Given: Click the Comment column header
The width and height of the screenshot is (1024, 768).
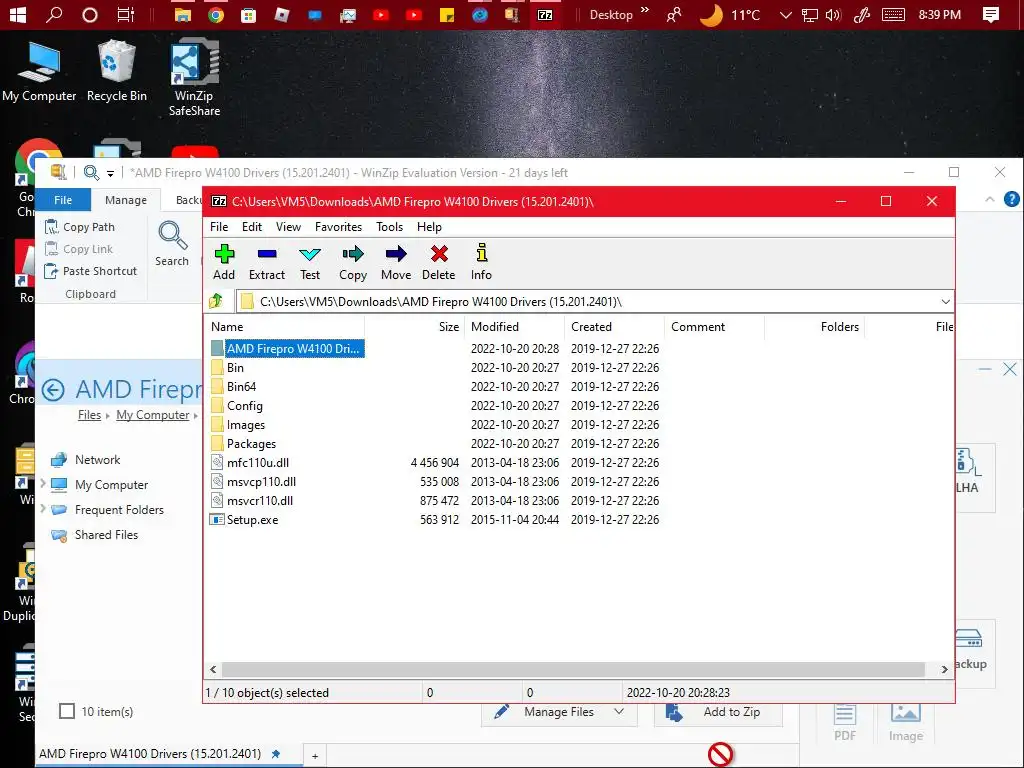Looking at the screenshot, I should (x=714, y=327).
